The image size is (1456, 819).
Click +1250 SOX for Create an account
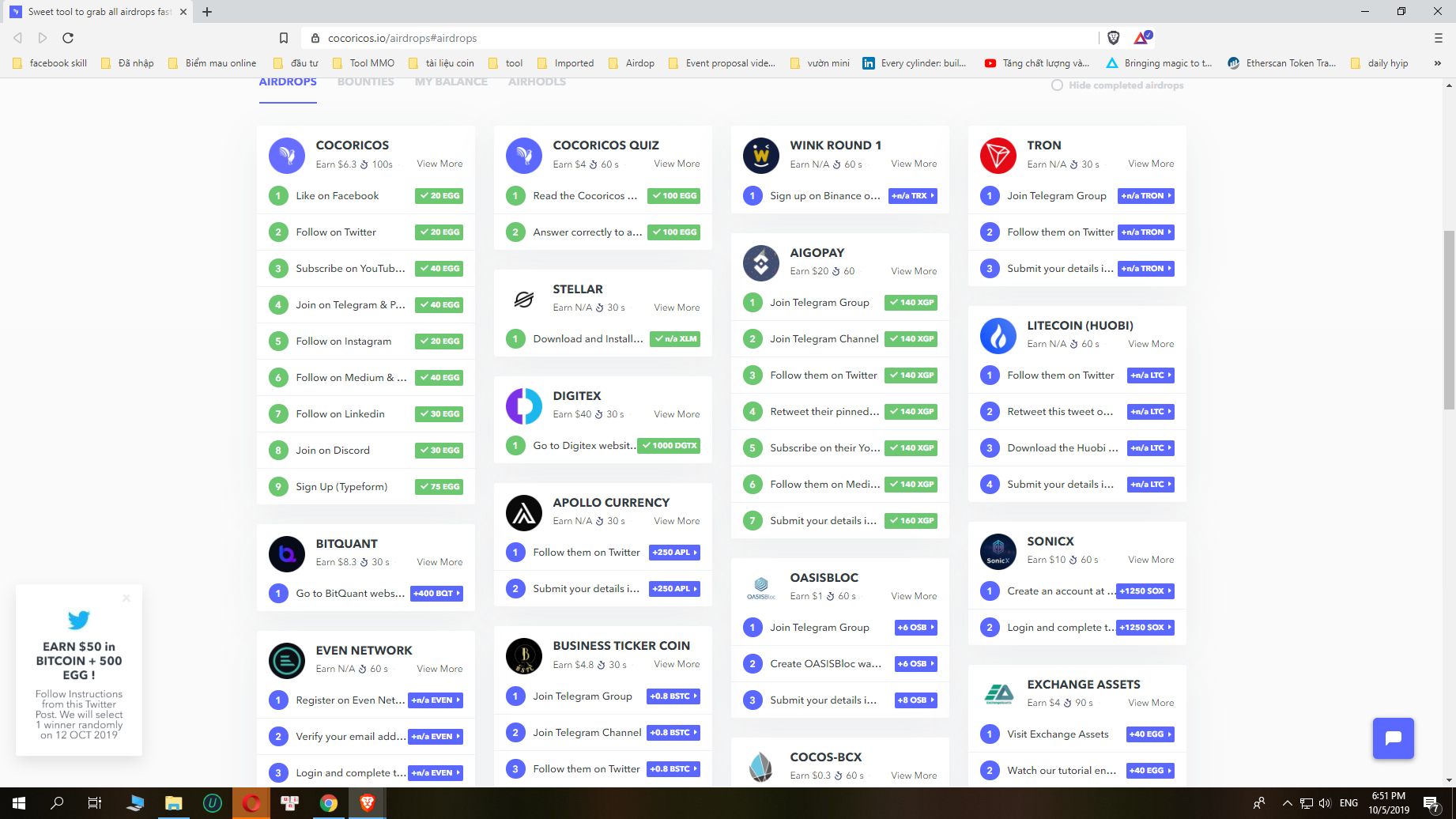[x=1145, y=591]
